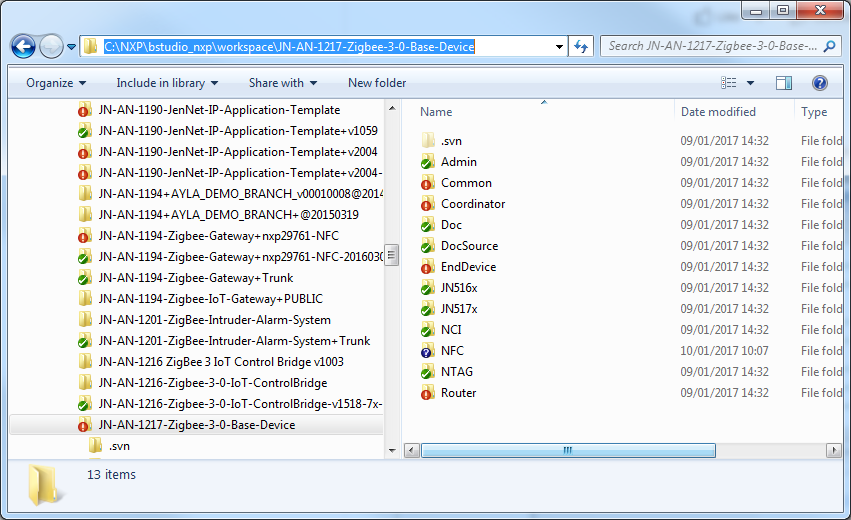Image resolution: width=851 pixels, height=520 pixels.
Task: Click the navigation pane vertical scrollbar thumb
Action: [x=392, y=255]
